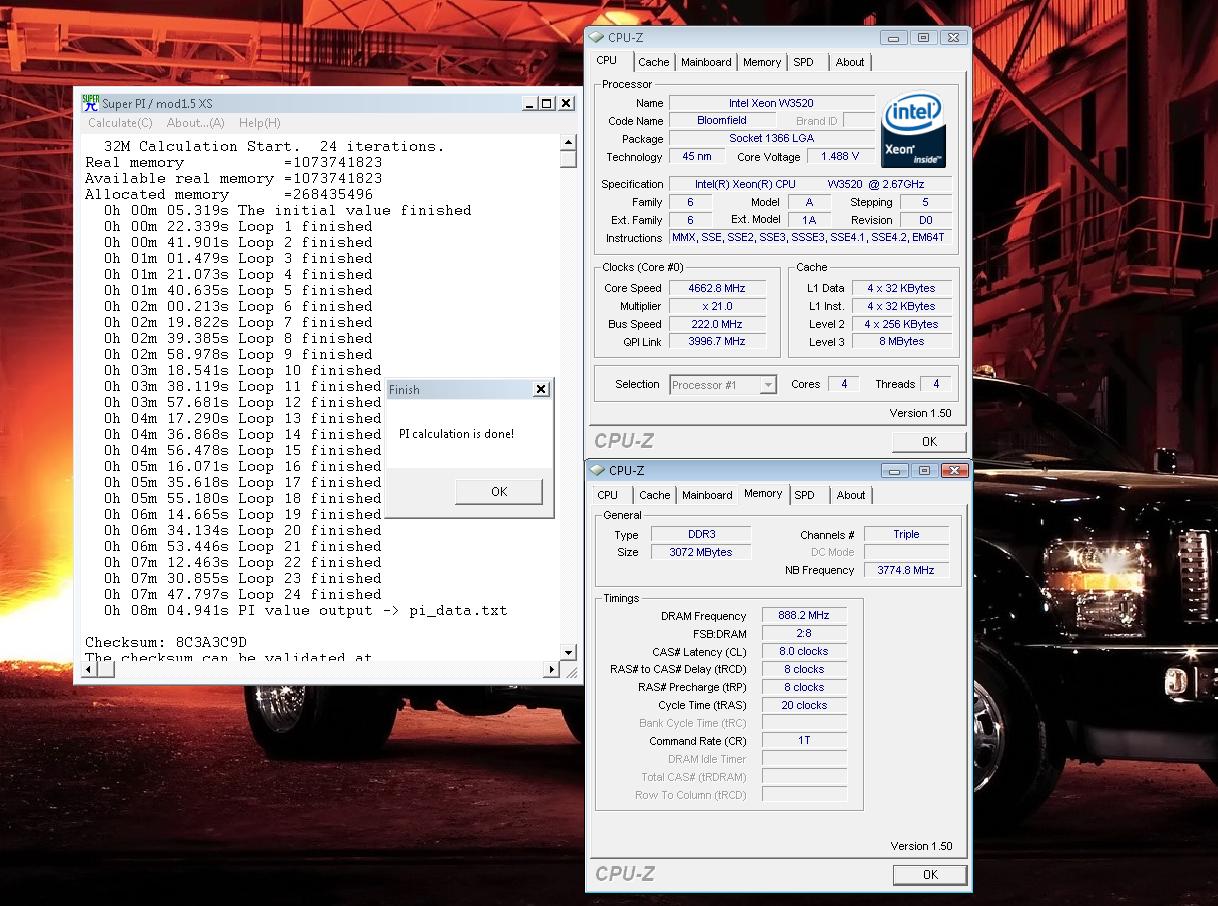
Task: Minimize the Super PI window
Action: point(530,103)
